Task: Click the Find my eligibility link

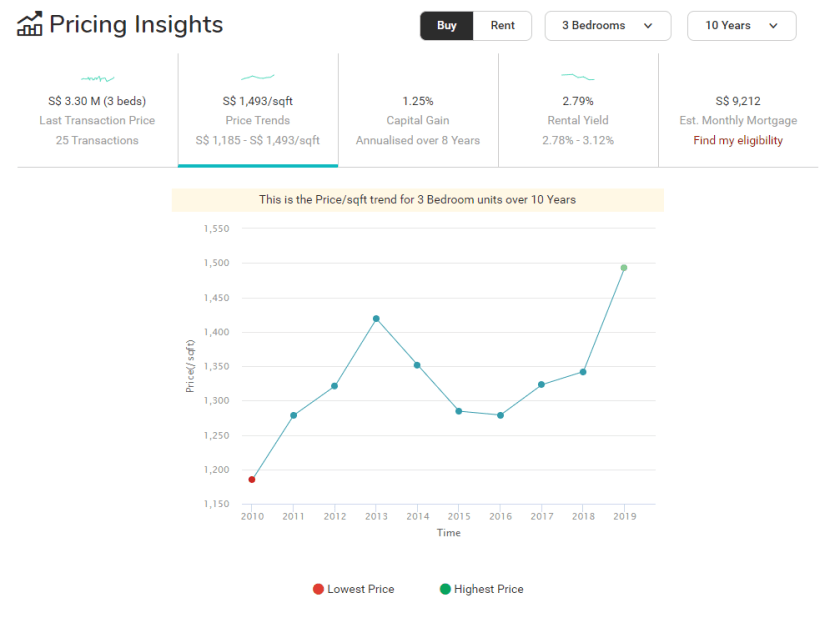Action: [x=738, y=140]
